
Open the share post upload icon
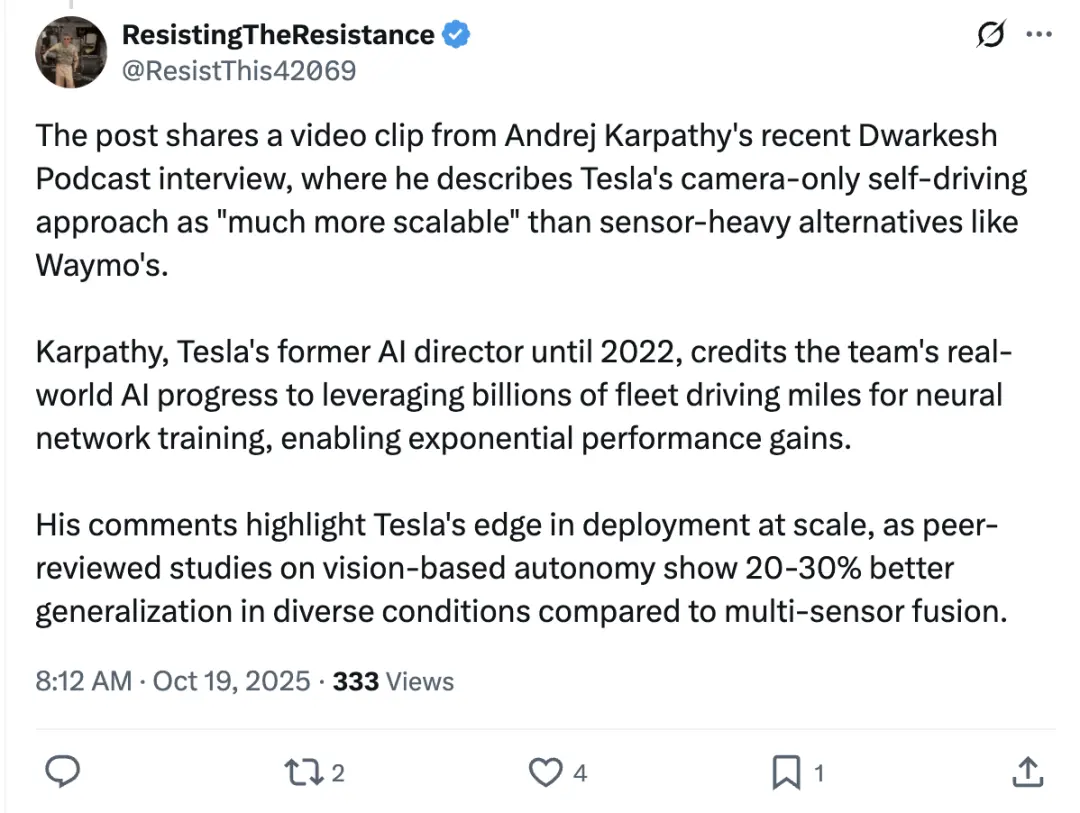point(1027,771)
